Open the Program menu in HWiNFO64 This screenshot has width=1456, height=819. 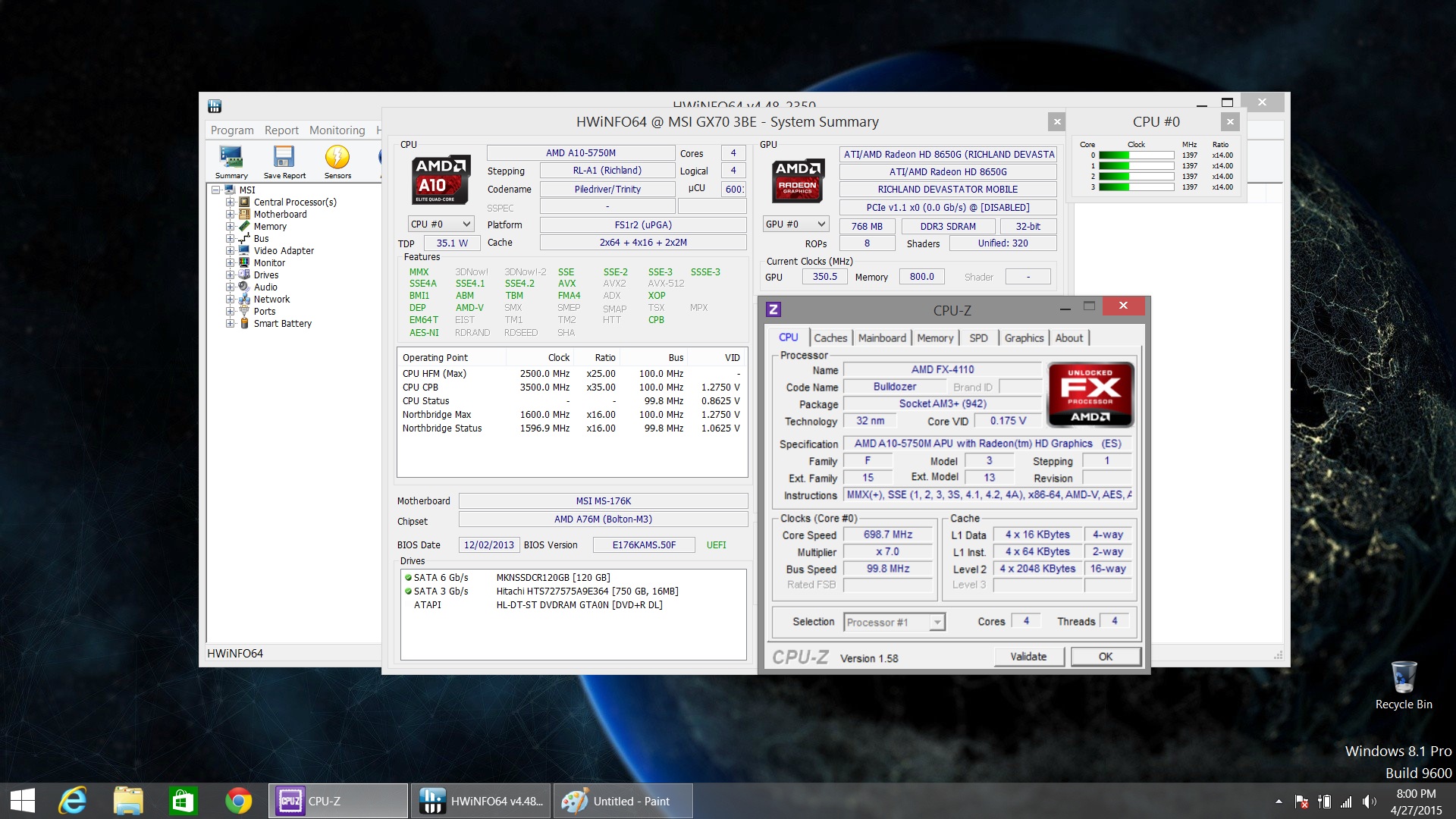232,130
